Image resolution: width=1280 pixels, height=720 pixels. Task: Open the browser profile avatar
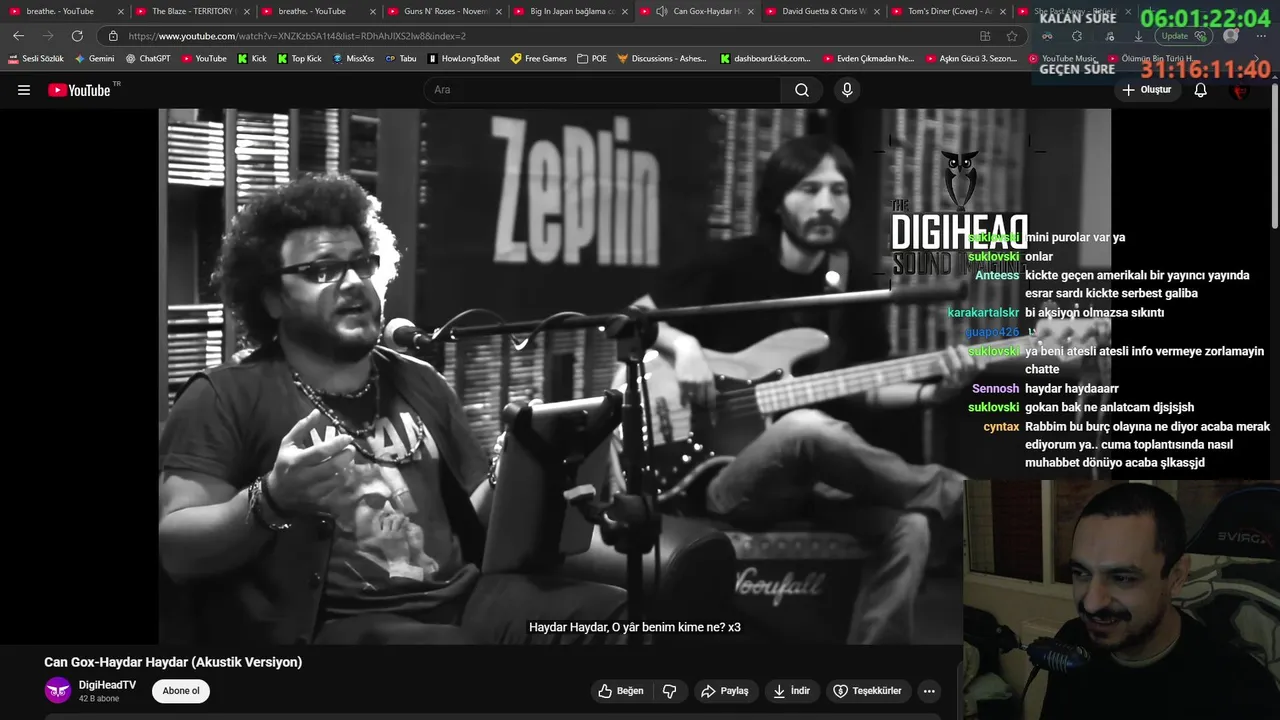1231,36
